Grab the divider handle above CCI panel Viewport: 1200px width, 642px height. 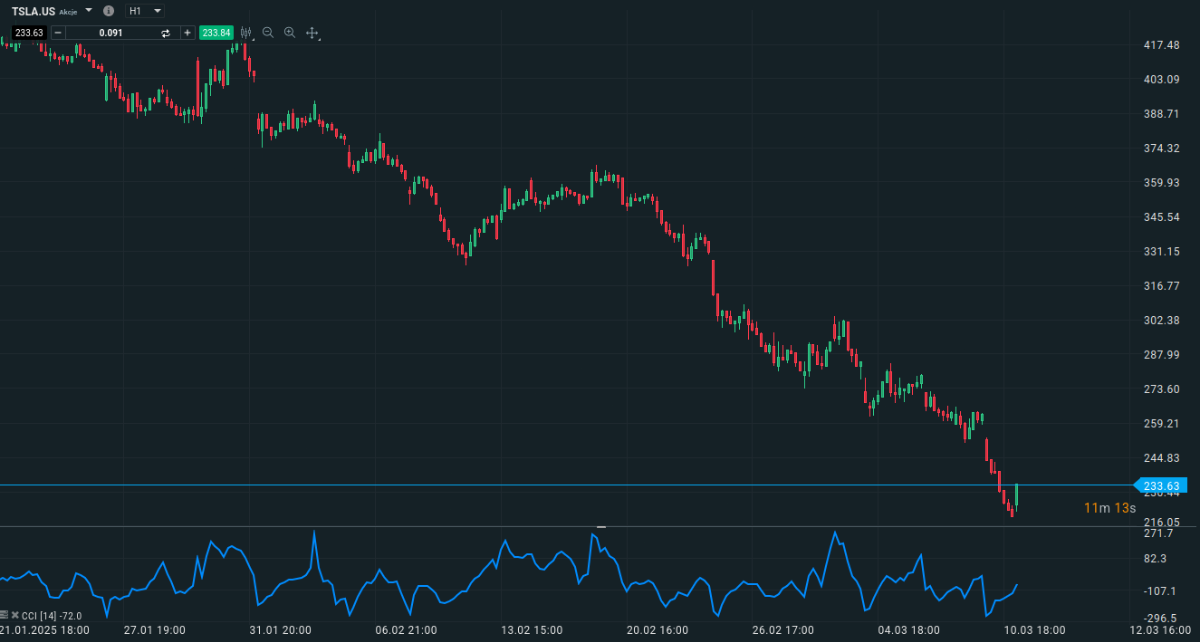pyautogui.click(x=601, y=526)
